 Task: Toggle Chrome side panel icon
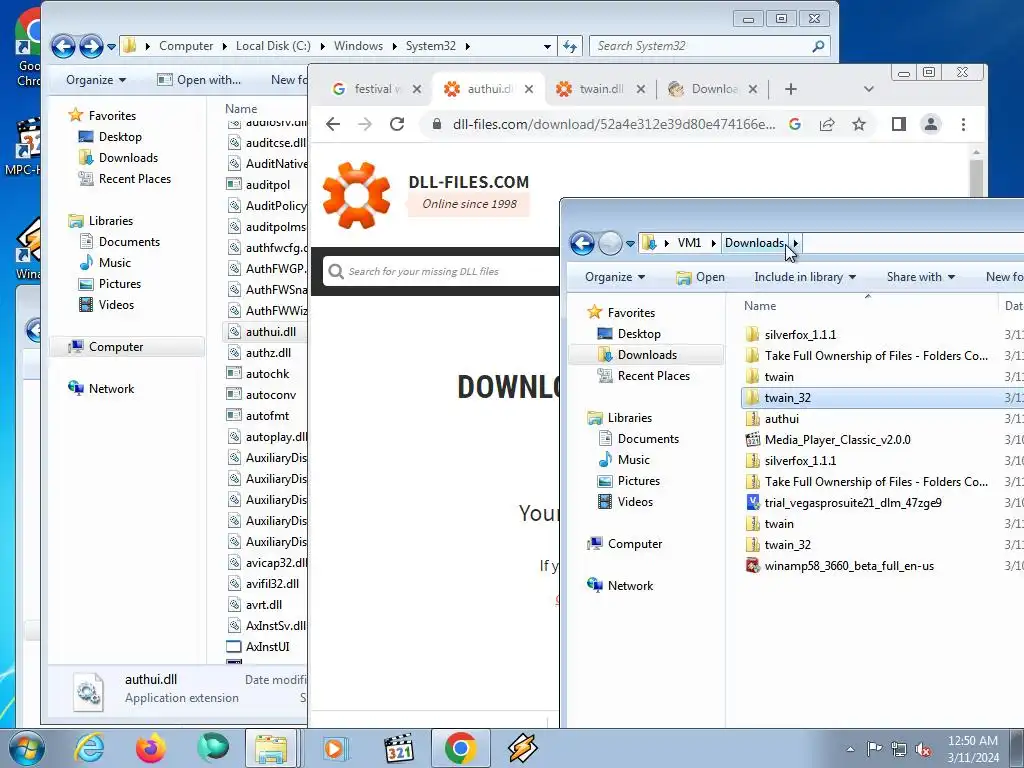pos(899,124)
